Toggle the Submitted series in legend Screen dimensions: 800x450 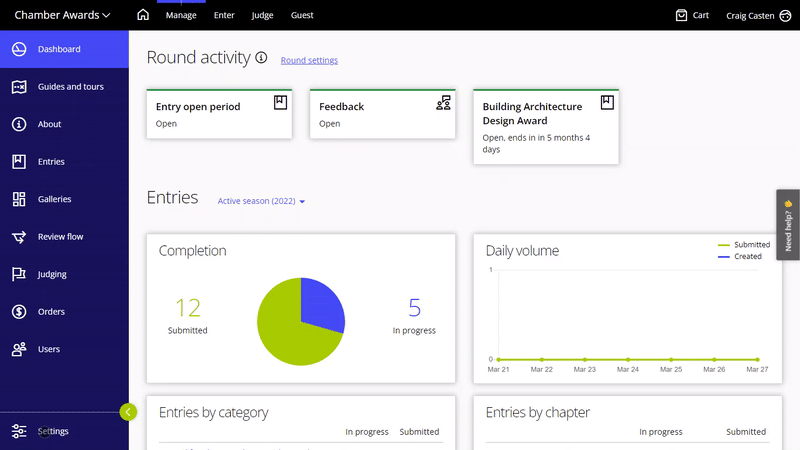[744, 244]
